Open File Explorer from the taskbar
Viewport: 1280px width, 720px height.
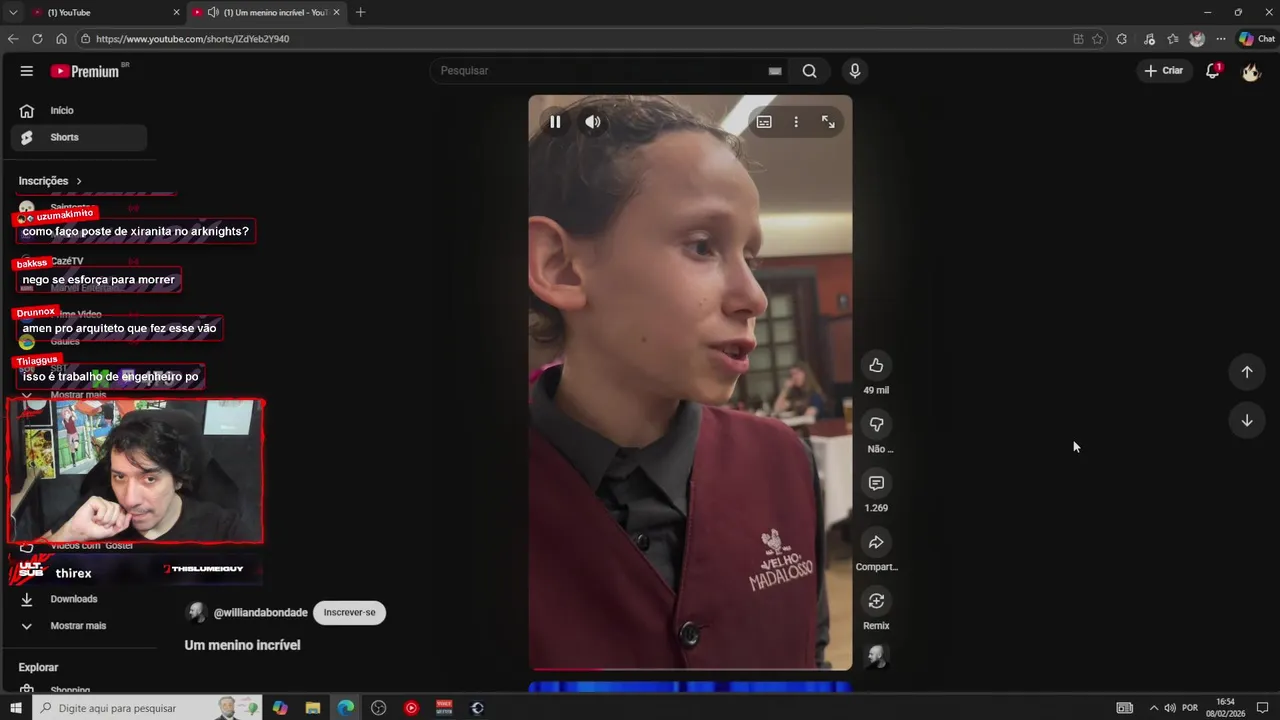point(313,708)
